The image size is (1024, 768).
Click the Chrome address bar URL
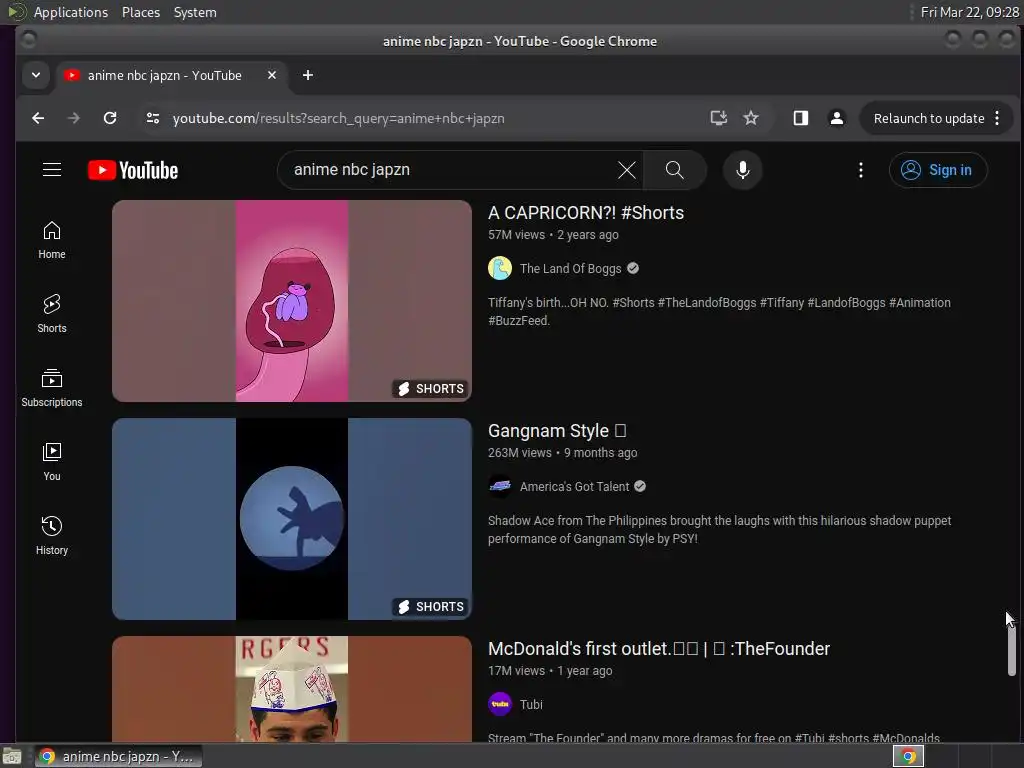pyautogui.click(x=338, y=118)
